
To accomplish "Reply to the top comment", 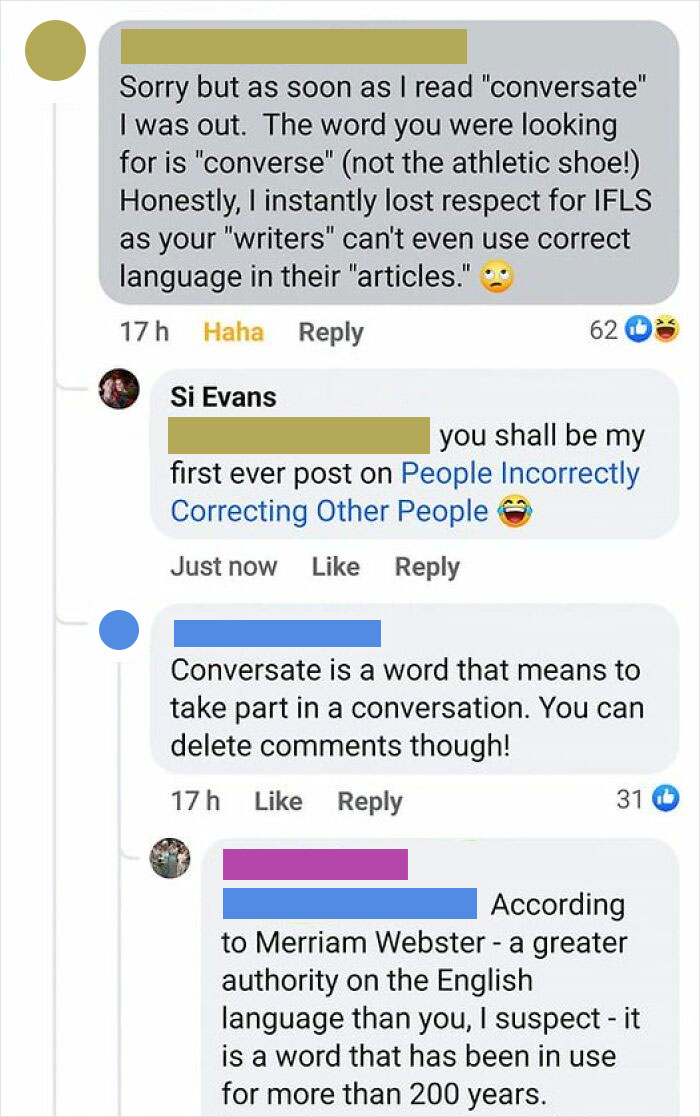I will pos(330,331).
